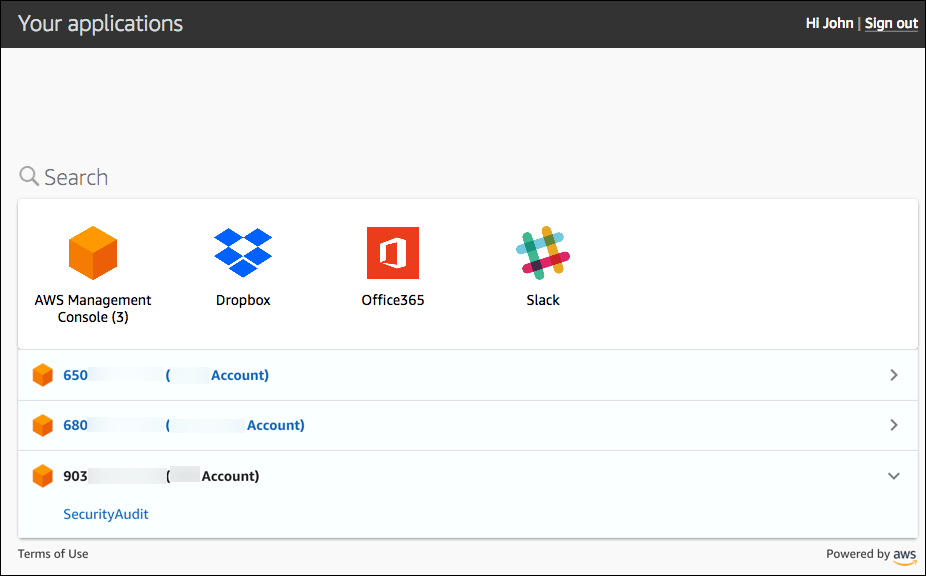Collapse the account 903 row
This screenshot has height=576, width=926.
click(x=893, y=476)
